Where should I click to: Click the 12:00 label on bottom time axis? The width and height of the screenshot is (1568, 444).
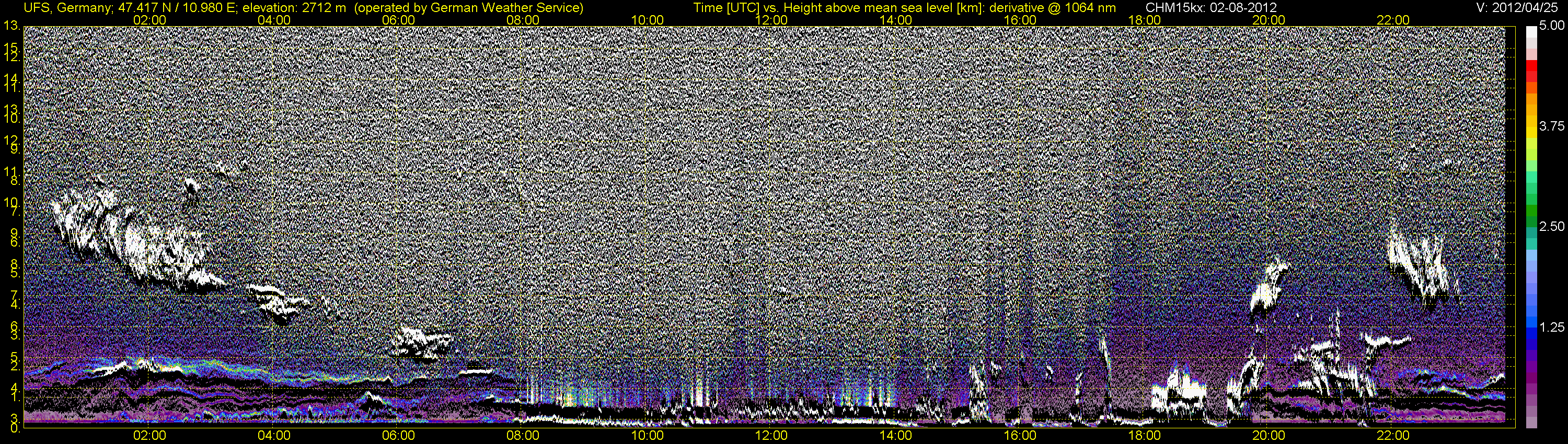(x=771, y=436)
